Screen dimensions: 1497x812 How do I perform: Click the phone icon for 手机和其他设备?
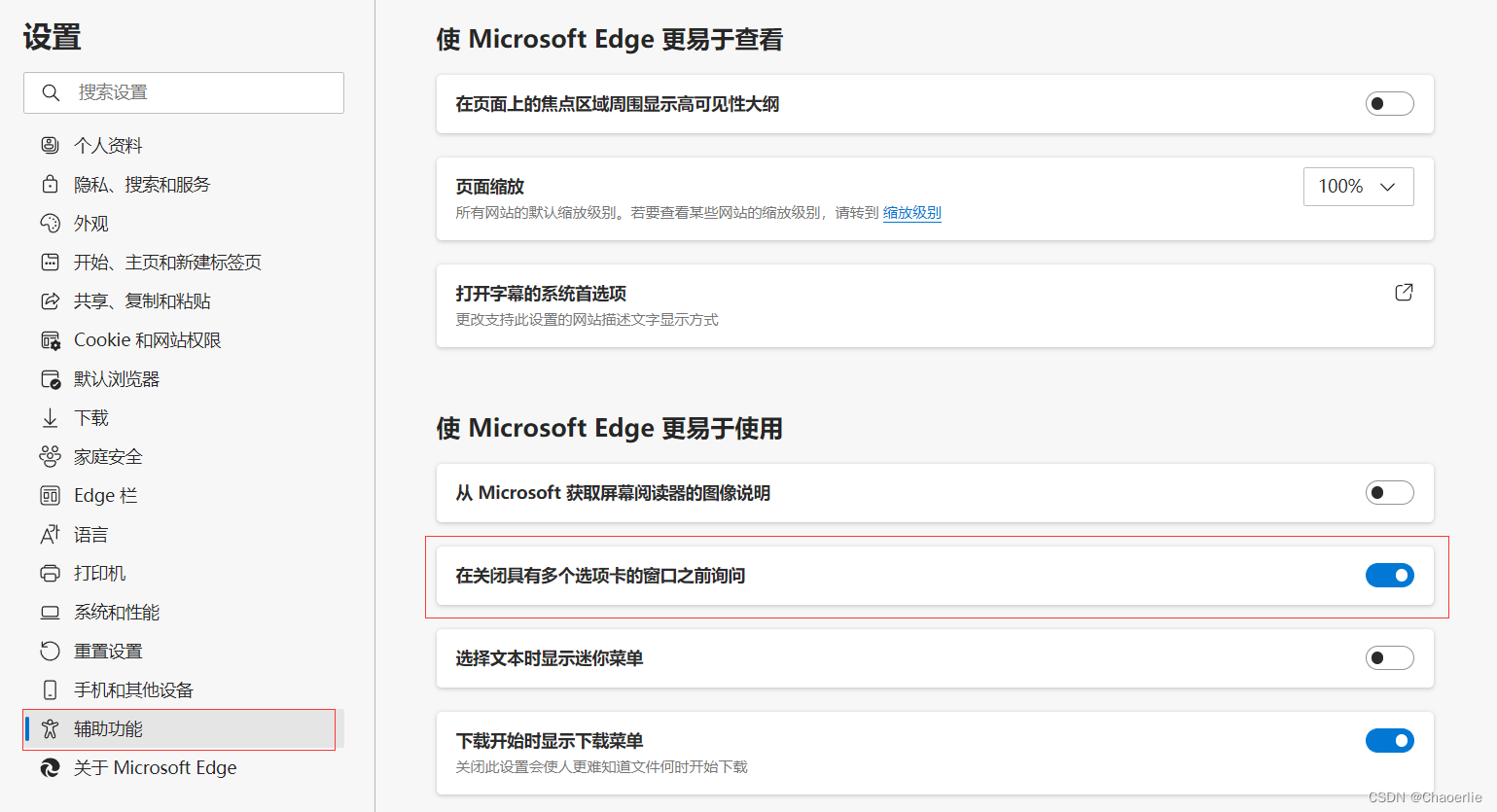50,689
